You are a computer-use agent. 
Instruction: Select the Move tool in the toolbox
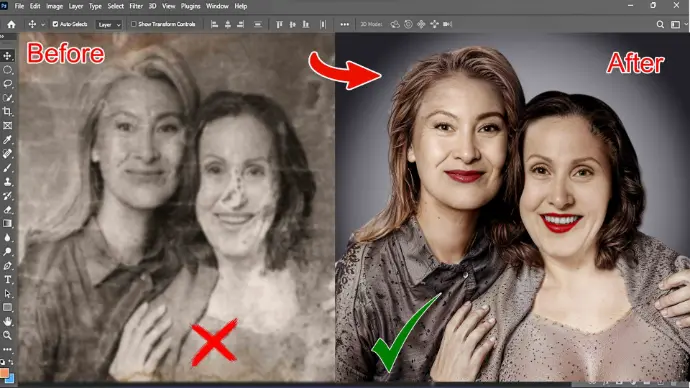7,56
